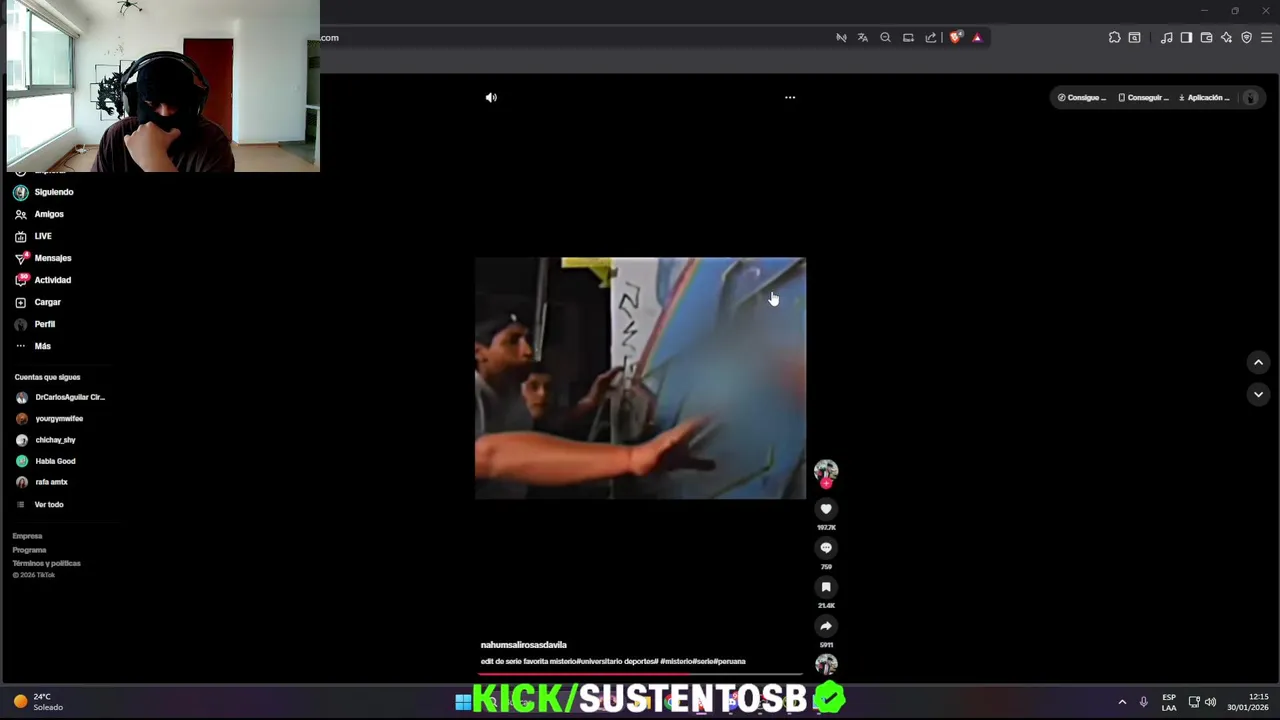Click the Conseguir app button
1280x720 pixels.
coord(1143,98)
